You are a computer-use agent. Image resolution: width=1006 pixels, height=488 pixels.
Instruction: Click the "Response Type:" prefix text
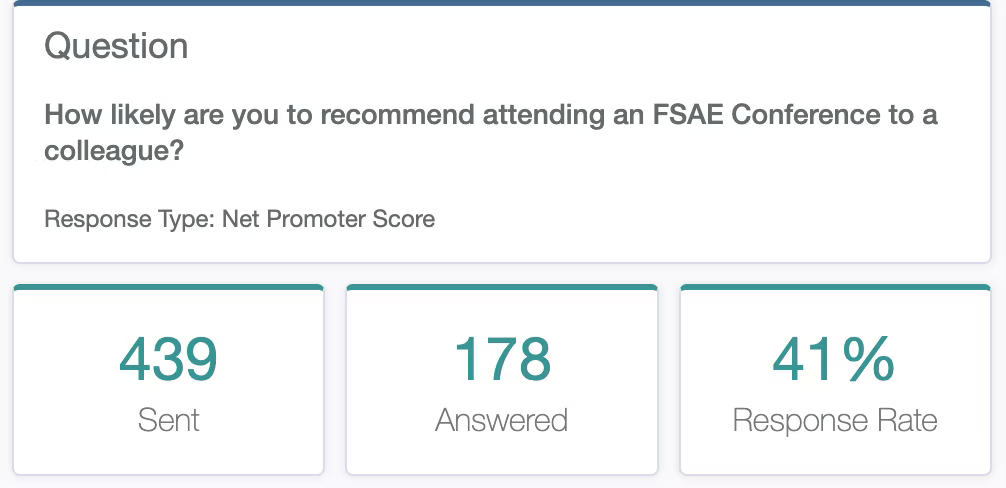click(130, 219)
